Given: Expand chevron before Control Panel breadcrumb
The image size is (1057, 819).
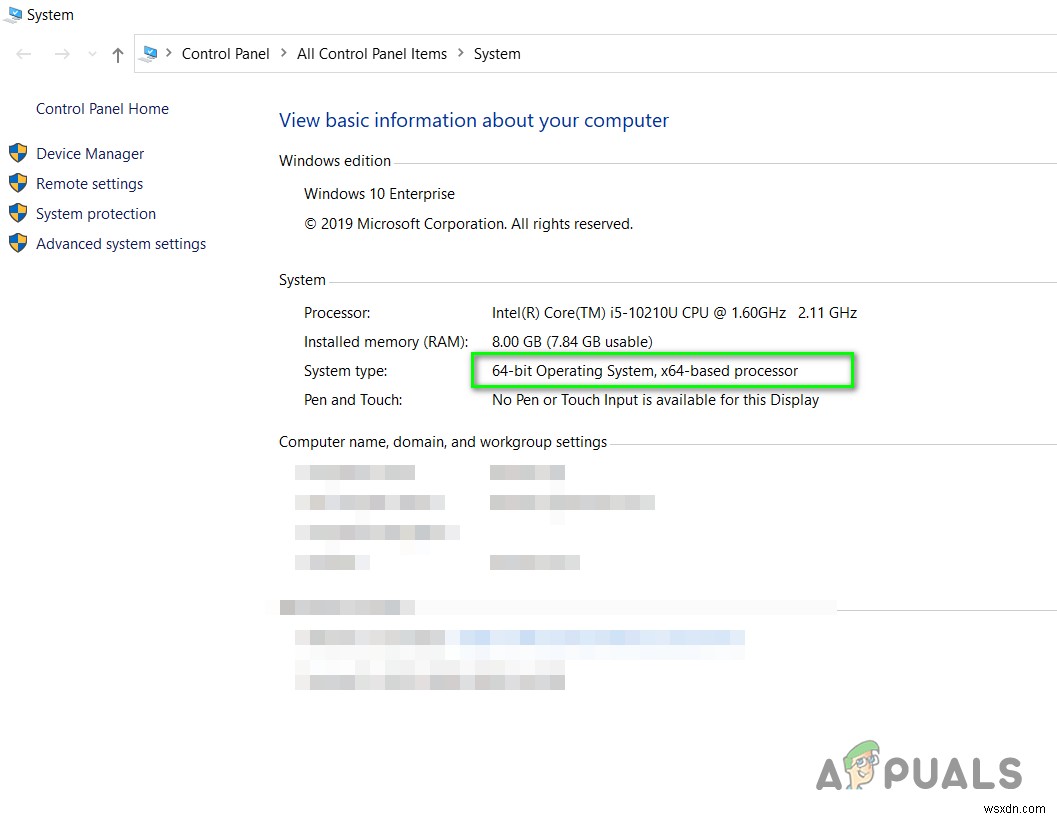Looking at the screenshot, I should point(169,53).
